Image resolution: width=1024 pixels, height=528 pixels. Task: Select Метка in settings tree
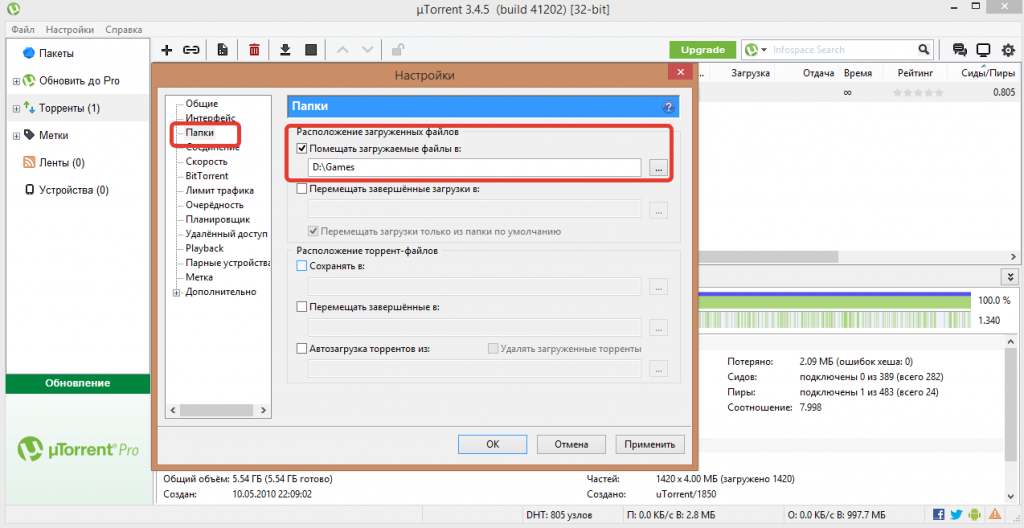click(199, 277)
